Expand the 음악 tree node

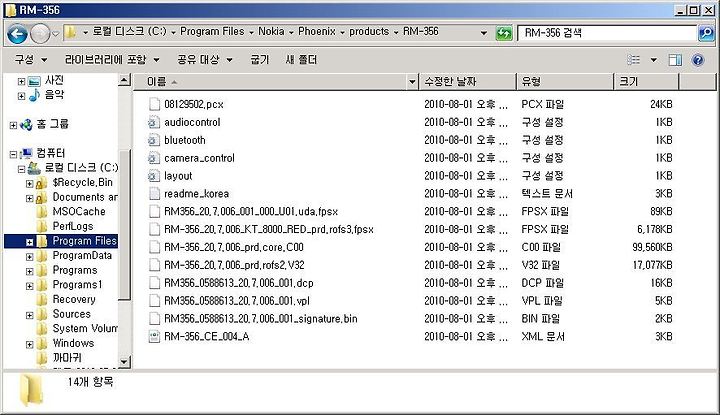pos(21,96)
